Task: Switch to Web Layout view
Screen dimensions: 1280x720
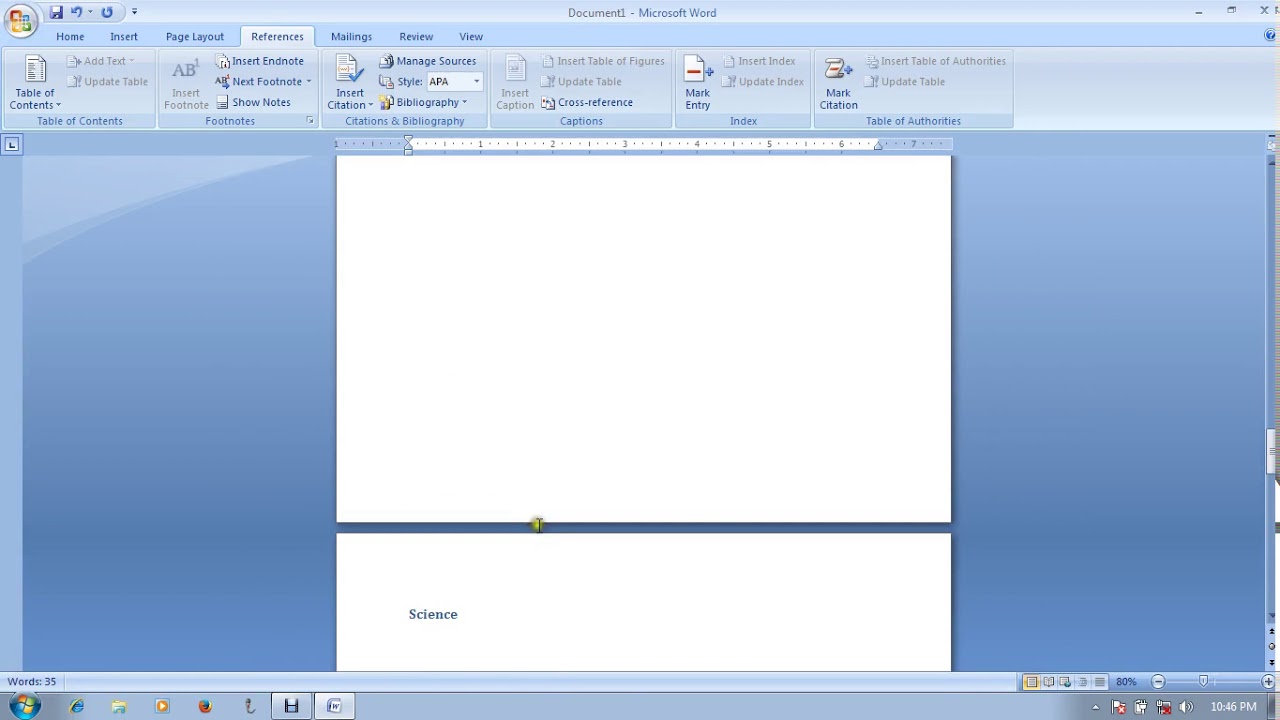Action: click(1065, 682)
